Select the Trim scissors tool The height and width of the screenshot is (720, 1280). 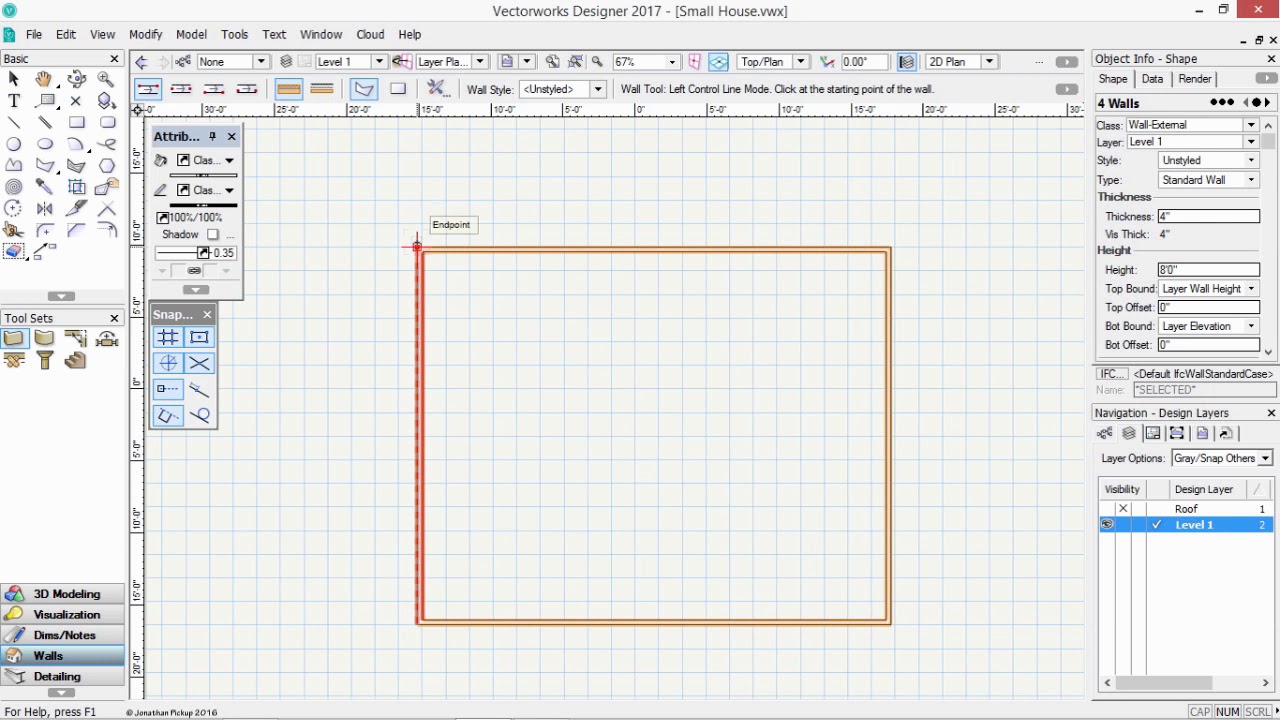coord(14,229)
